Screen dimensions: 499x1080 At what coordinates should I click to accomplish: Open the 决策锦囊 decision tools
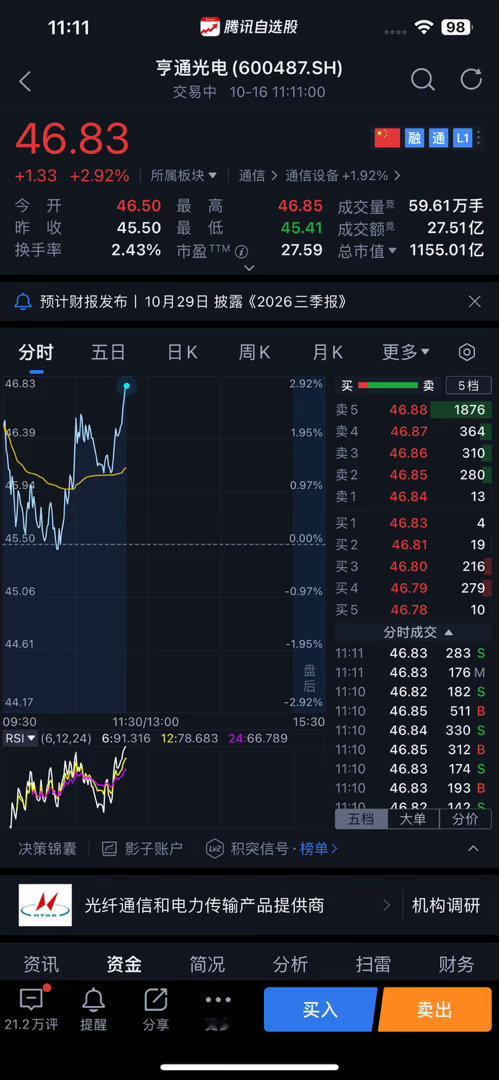[47, 849]
